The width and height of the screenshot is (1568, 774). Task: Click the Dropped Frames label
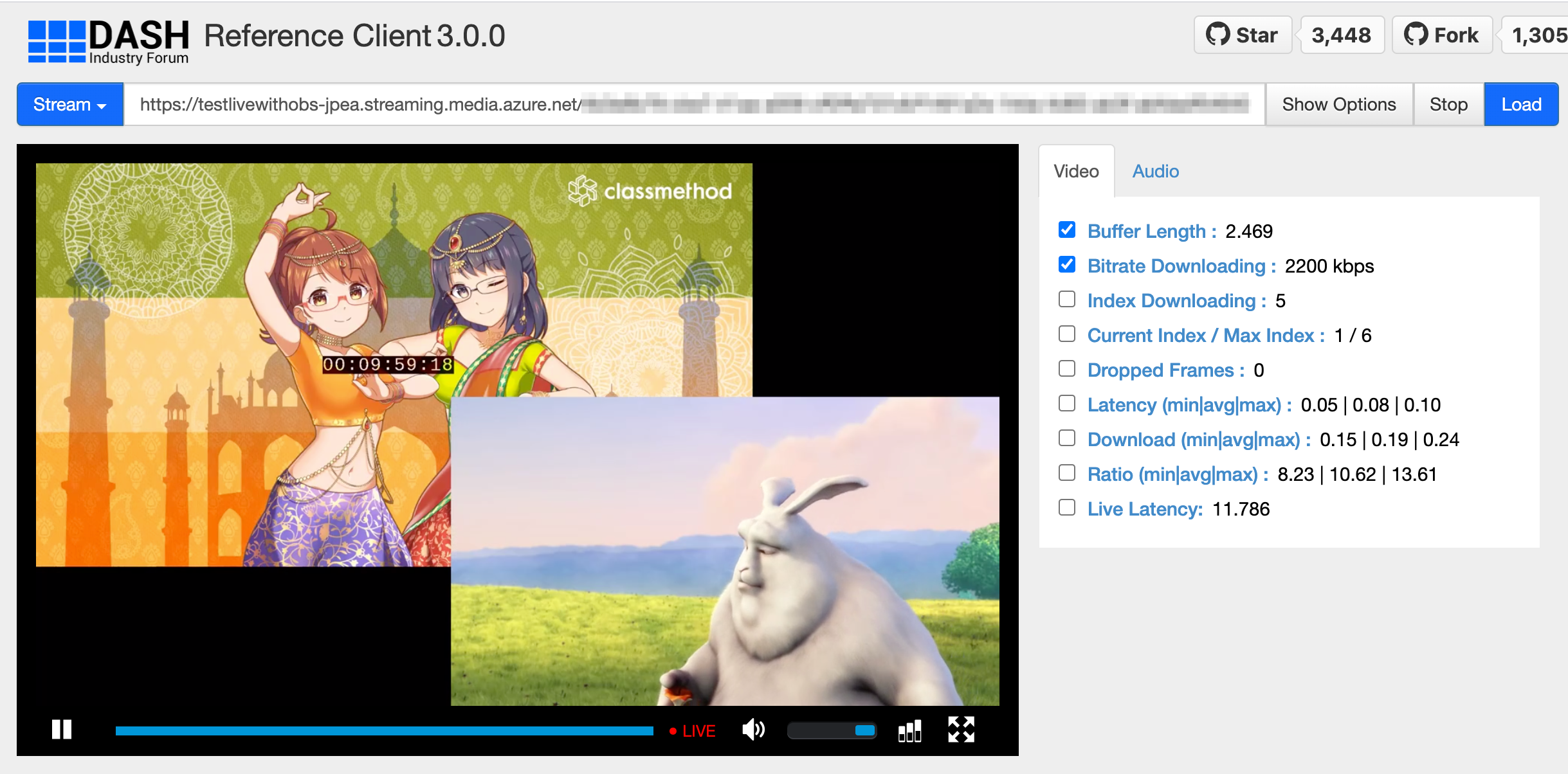pyautogui.click(x=1166, y=370)
